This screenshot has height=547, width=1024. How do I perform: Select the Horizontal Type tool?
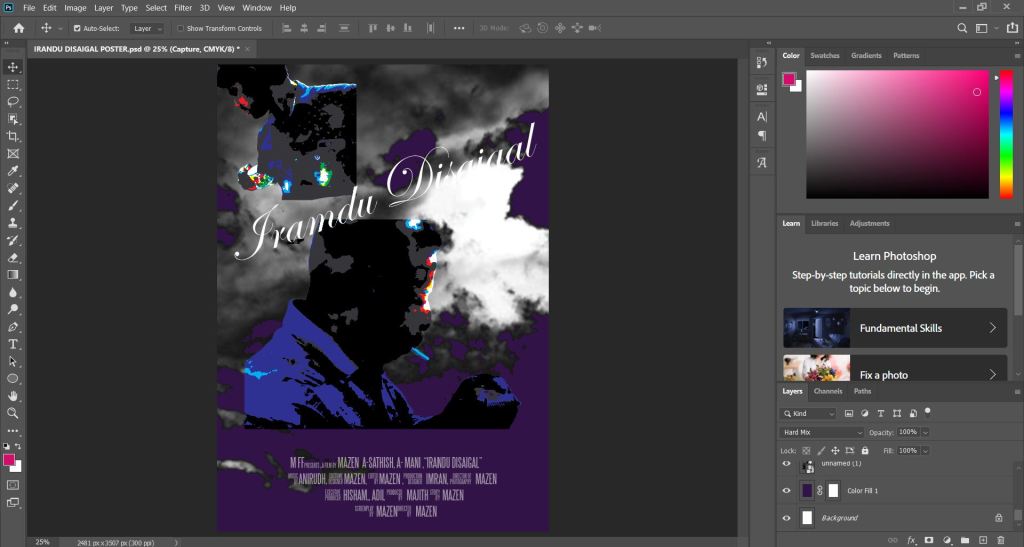click(13, 344)
